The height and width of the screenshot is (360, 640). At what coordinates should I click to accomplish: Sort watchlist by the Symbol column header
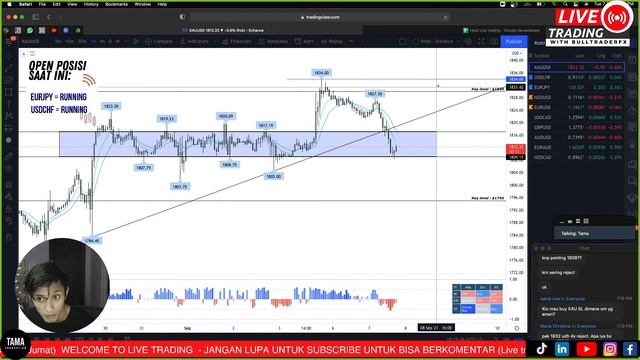[542, 56]
